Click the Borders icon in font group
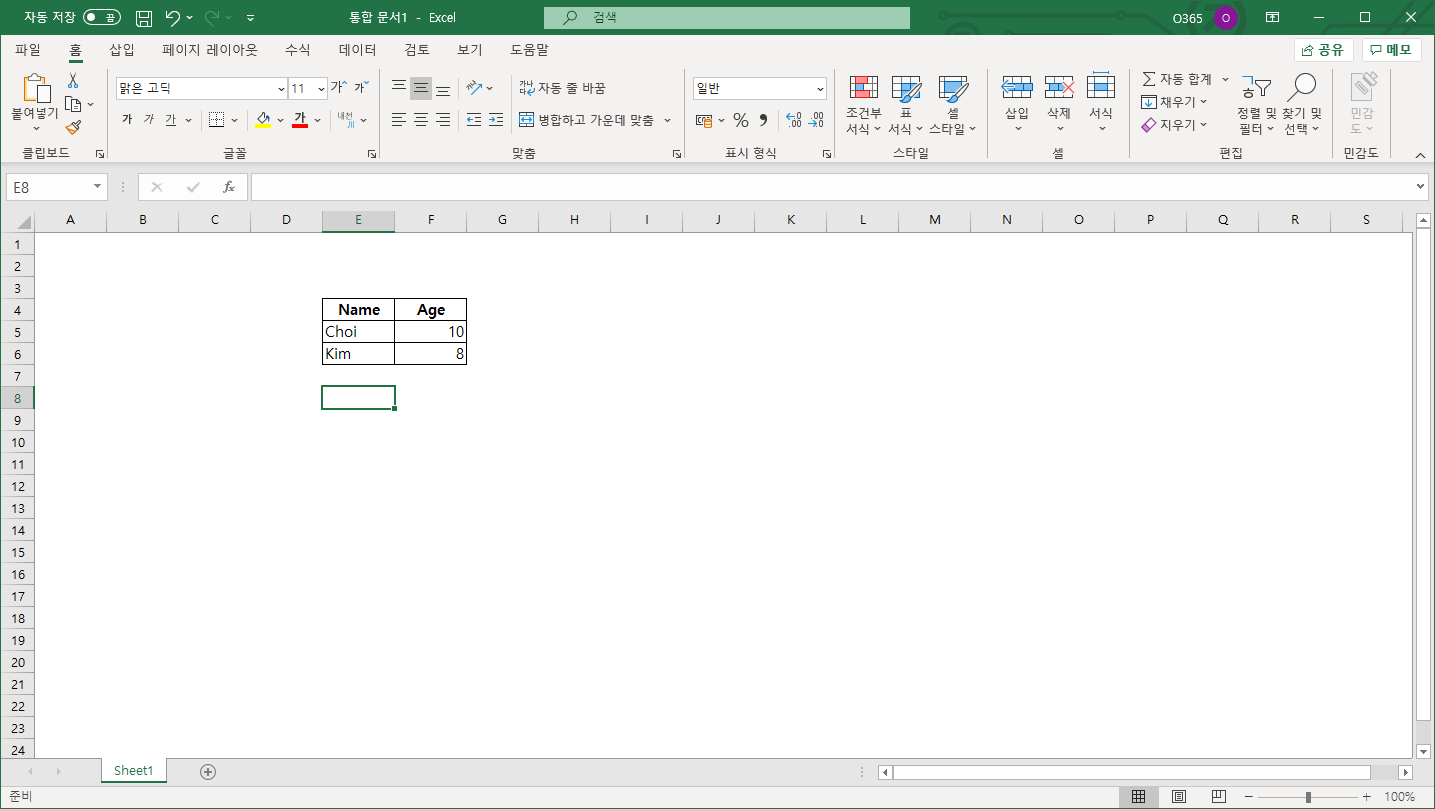The image size is (1435, 809). pos(216,120)
